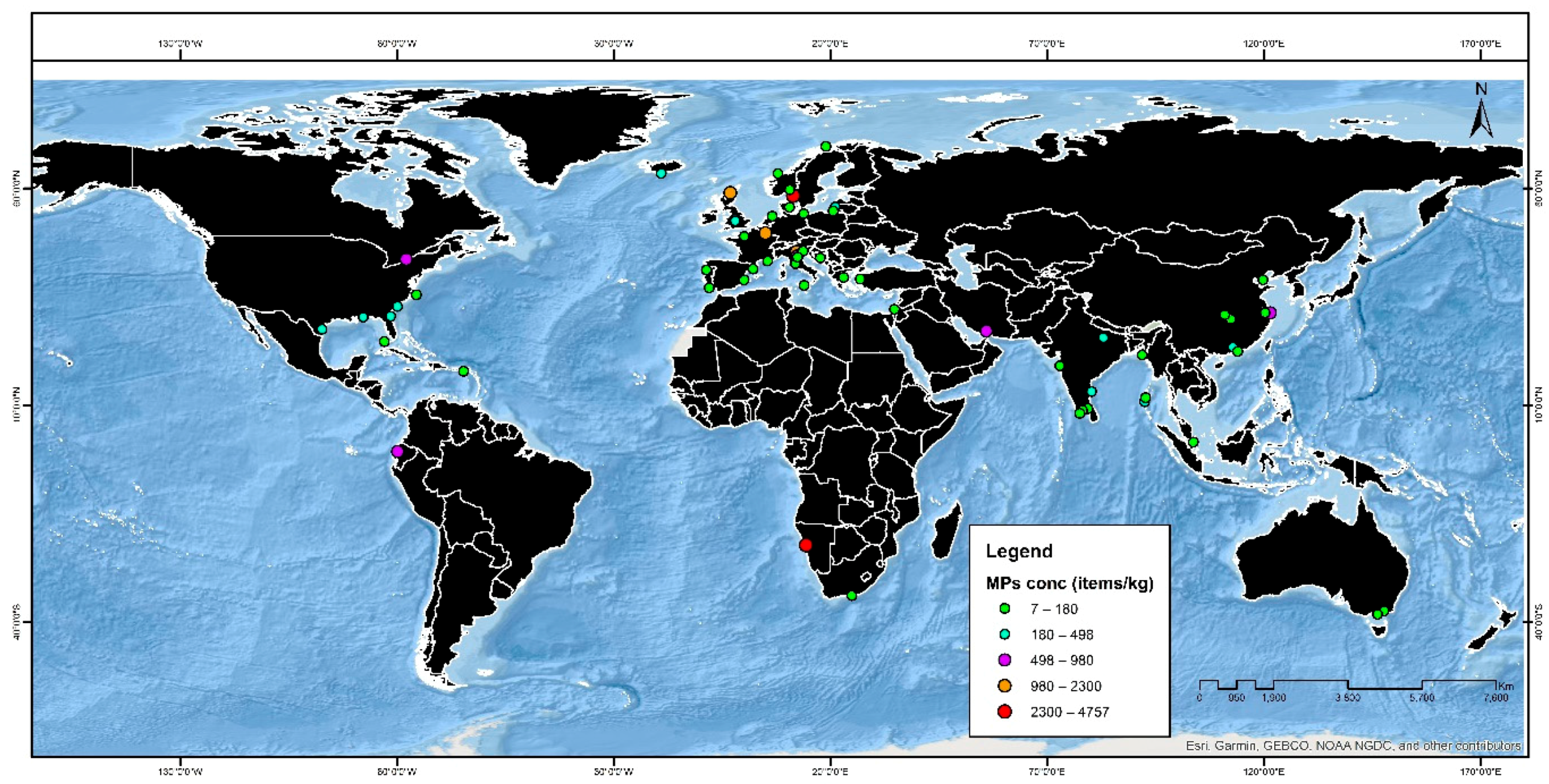
Task: Click the cyan marker on the Texas coast
Action: coord(322,329)
